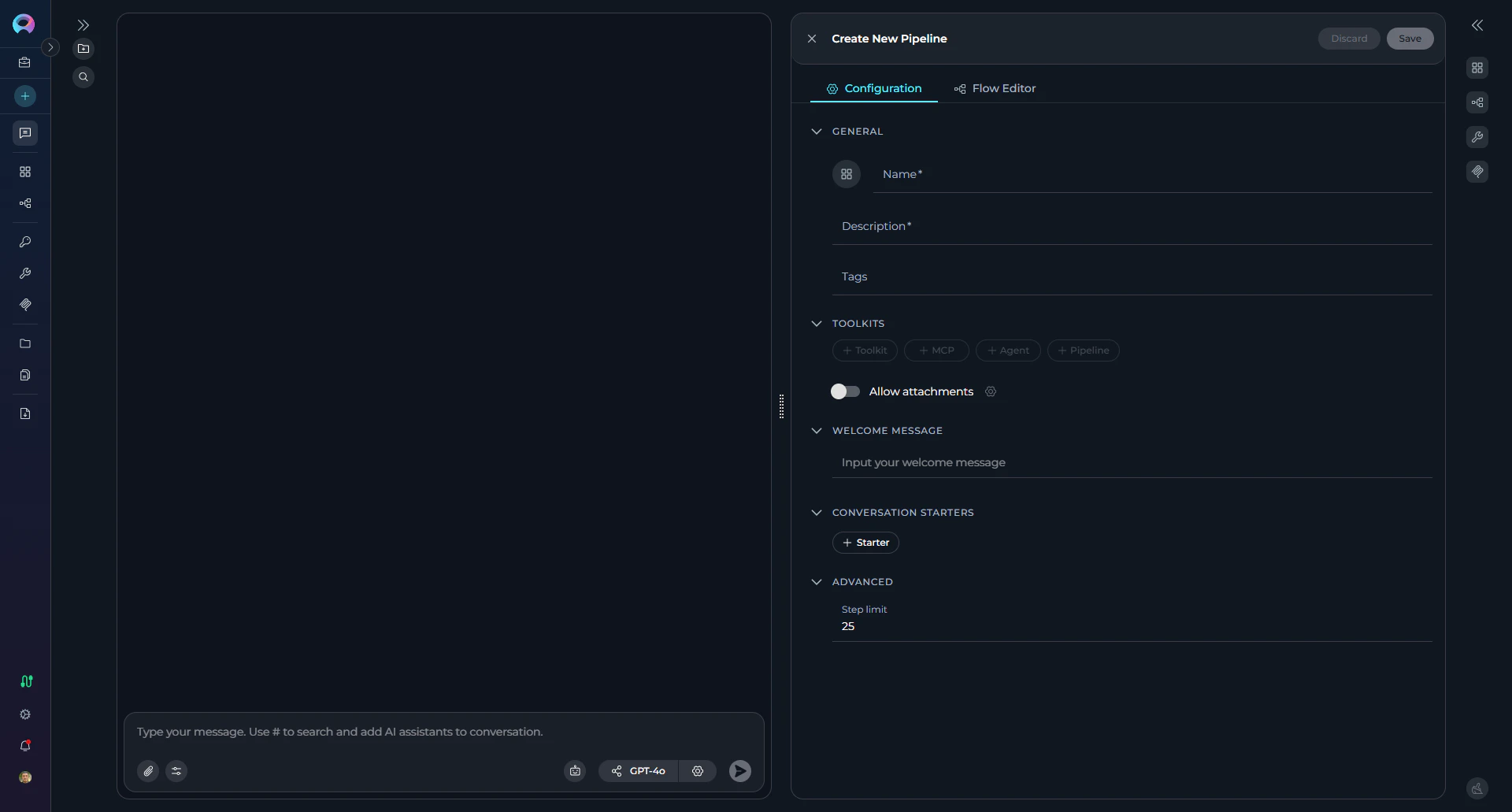Collapse the TOOLKITS section
The height and width of the screenshot is (812, 1512).
click(x=817, y=323)
